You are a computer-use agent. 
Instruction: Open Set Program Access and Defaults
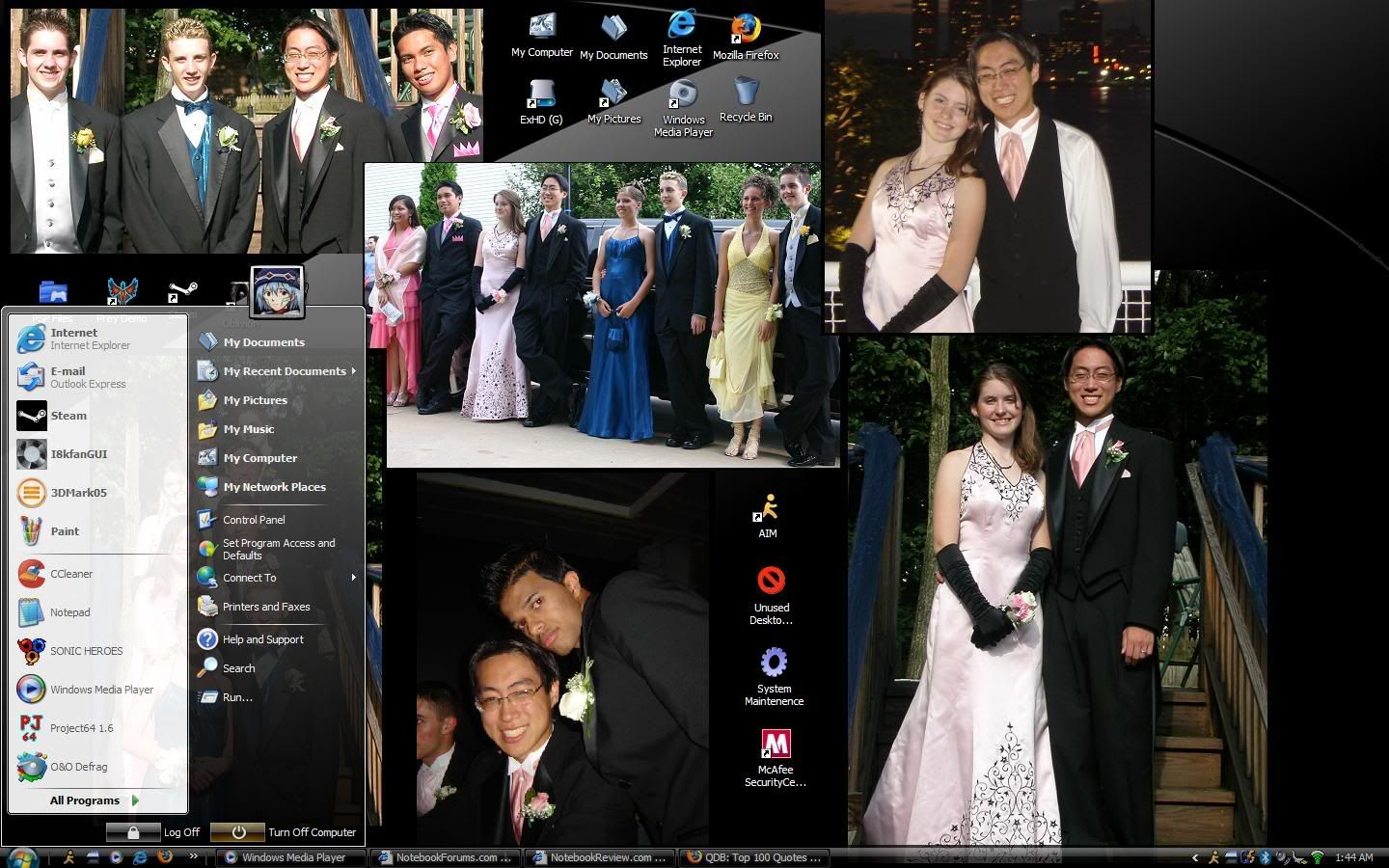click(x=277, y=549)
